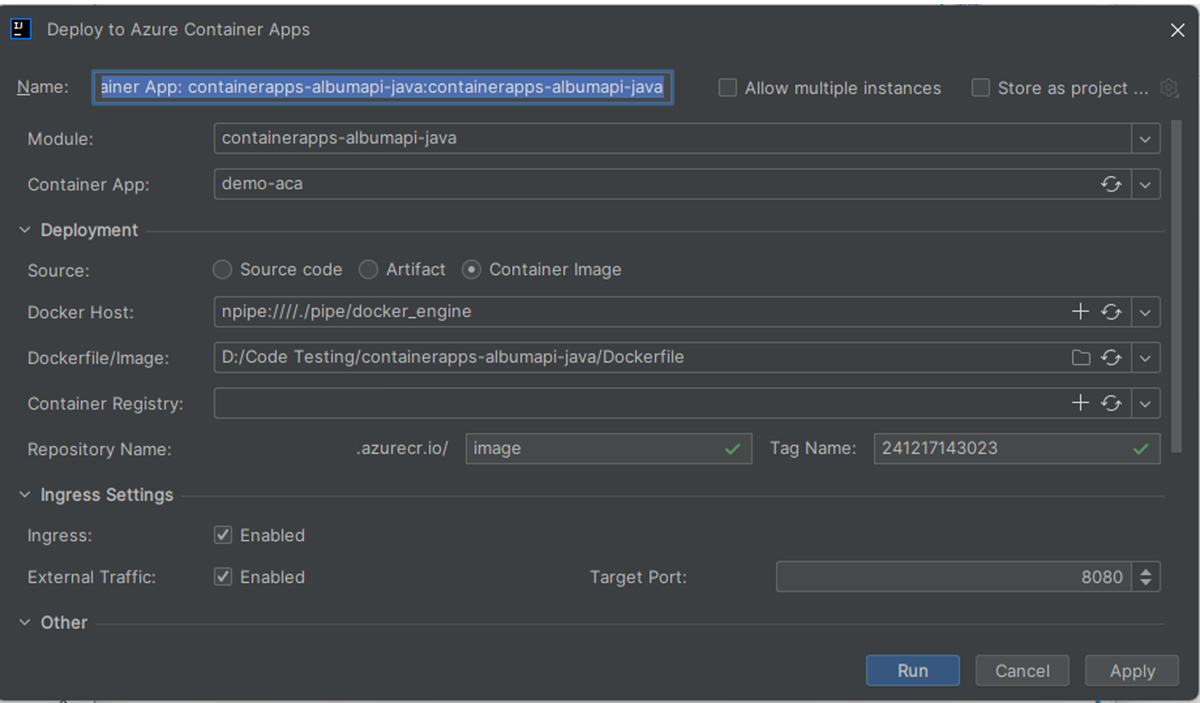Refresh the Container Registry list

click(1111, 403)
